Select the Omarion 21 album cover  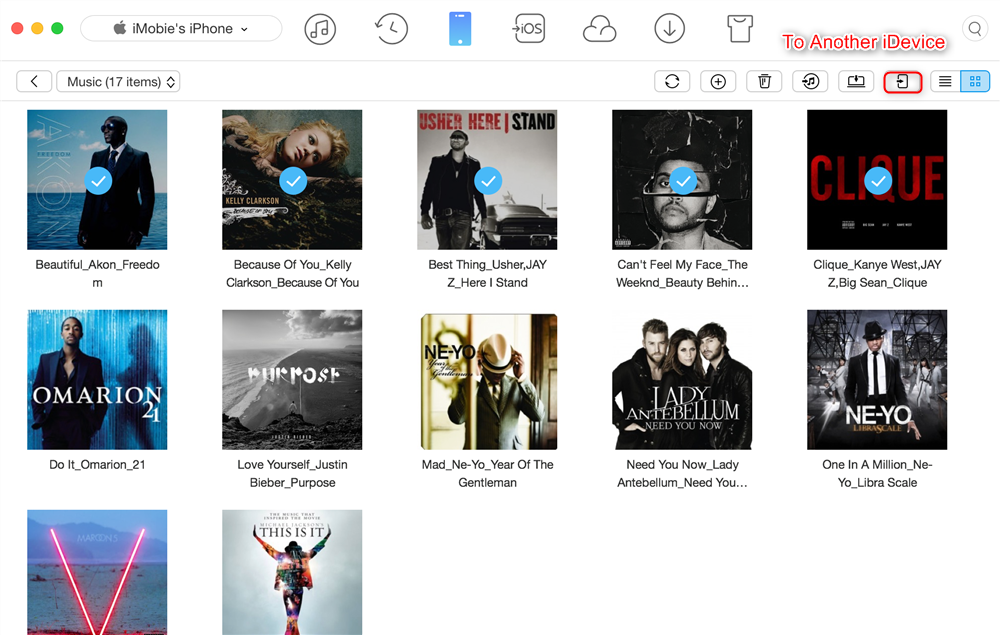(x=97, y=380)
